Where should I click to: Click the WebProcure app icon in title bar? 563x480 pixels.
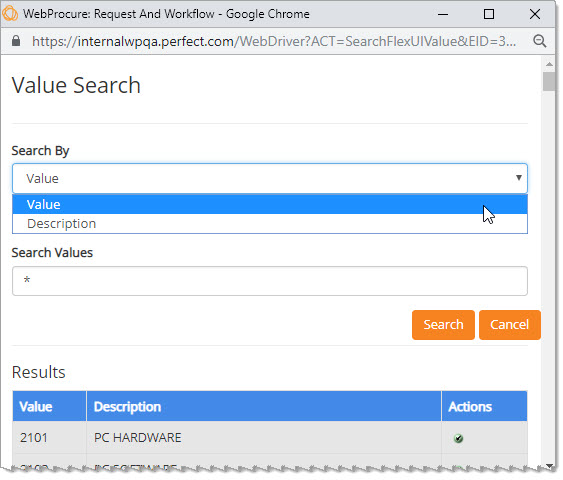[x=10, y=14]
